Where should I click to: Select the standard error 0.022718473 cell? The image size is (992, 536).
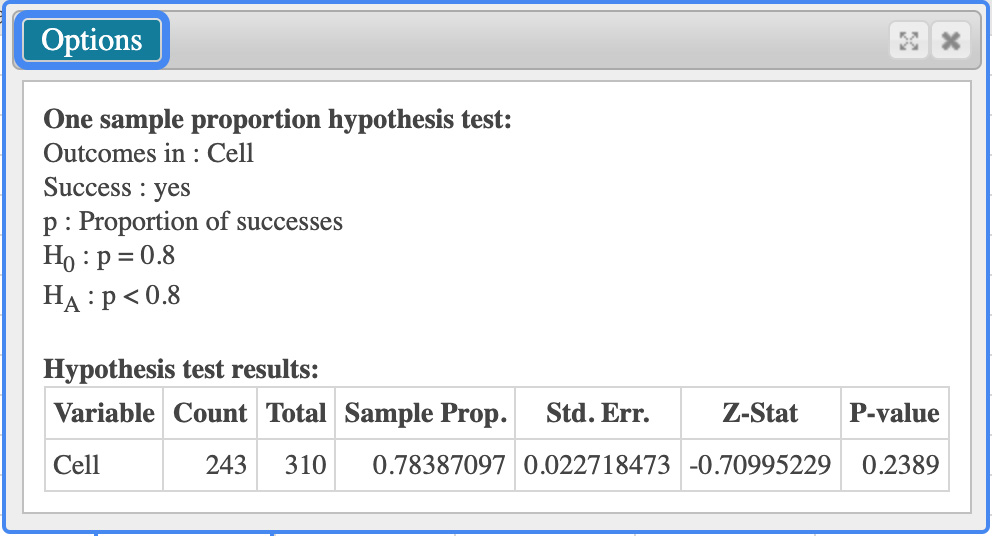(x=598, y=465)
